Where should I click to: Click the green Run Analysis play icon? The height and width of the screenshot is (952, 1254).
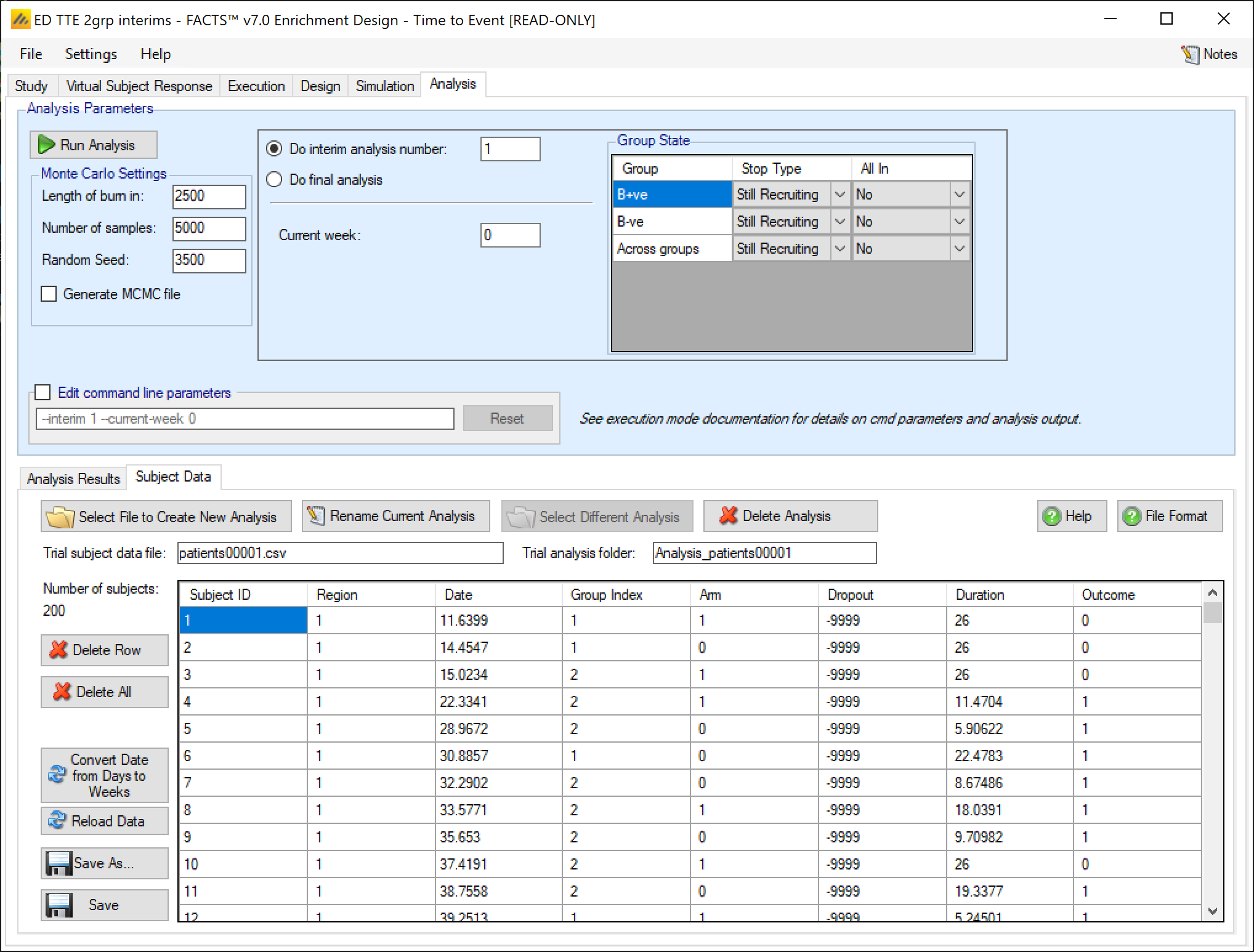coord(47,145)
